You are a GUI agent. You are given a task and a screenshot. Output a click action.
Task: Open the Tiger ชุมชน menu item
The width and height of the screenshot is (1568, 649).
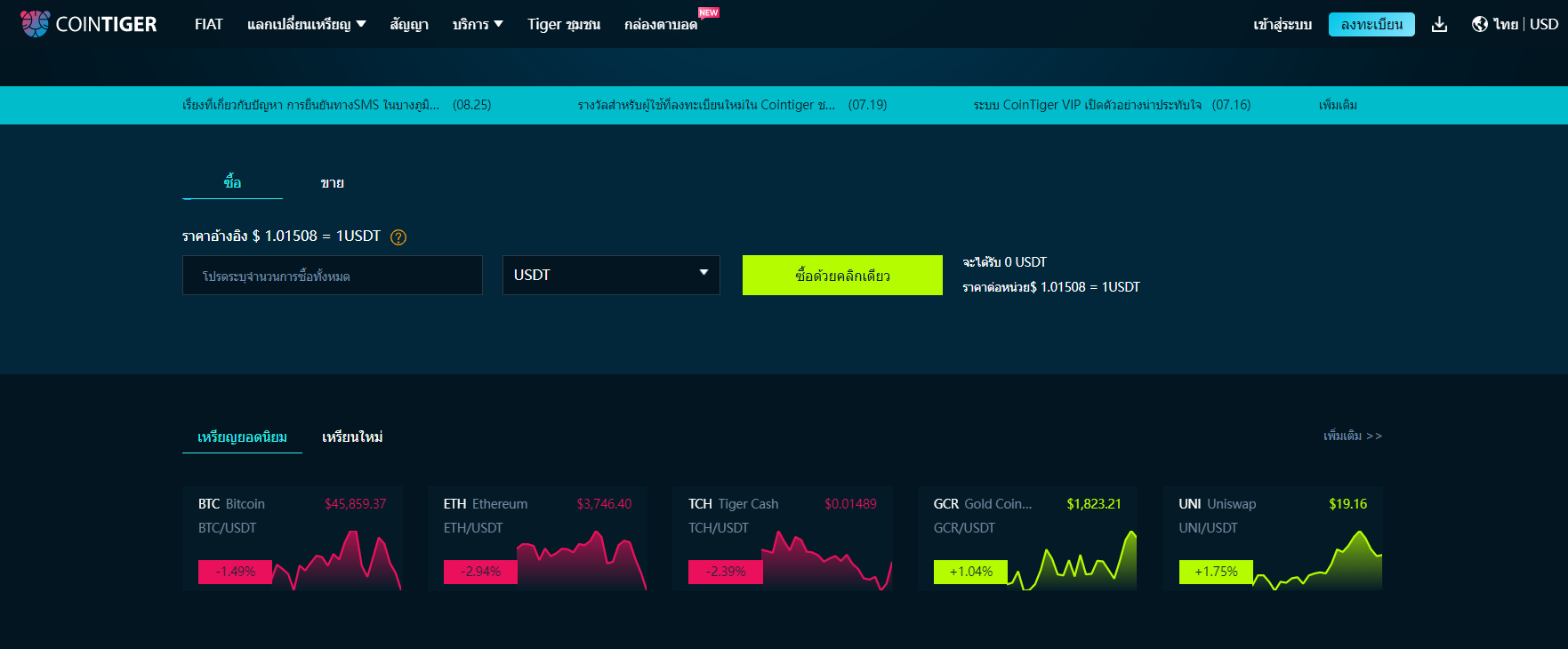coord(564,24)
